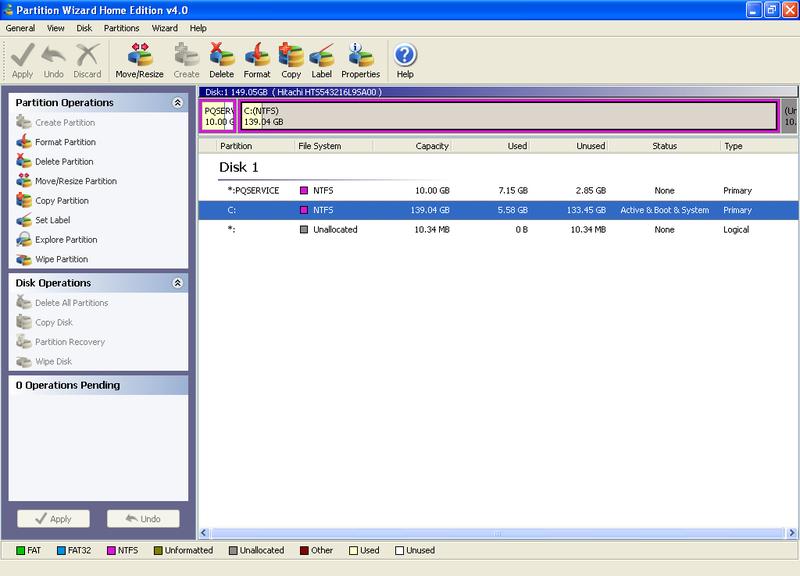Choose Set Label in side panel

(43, 220)
